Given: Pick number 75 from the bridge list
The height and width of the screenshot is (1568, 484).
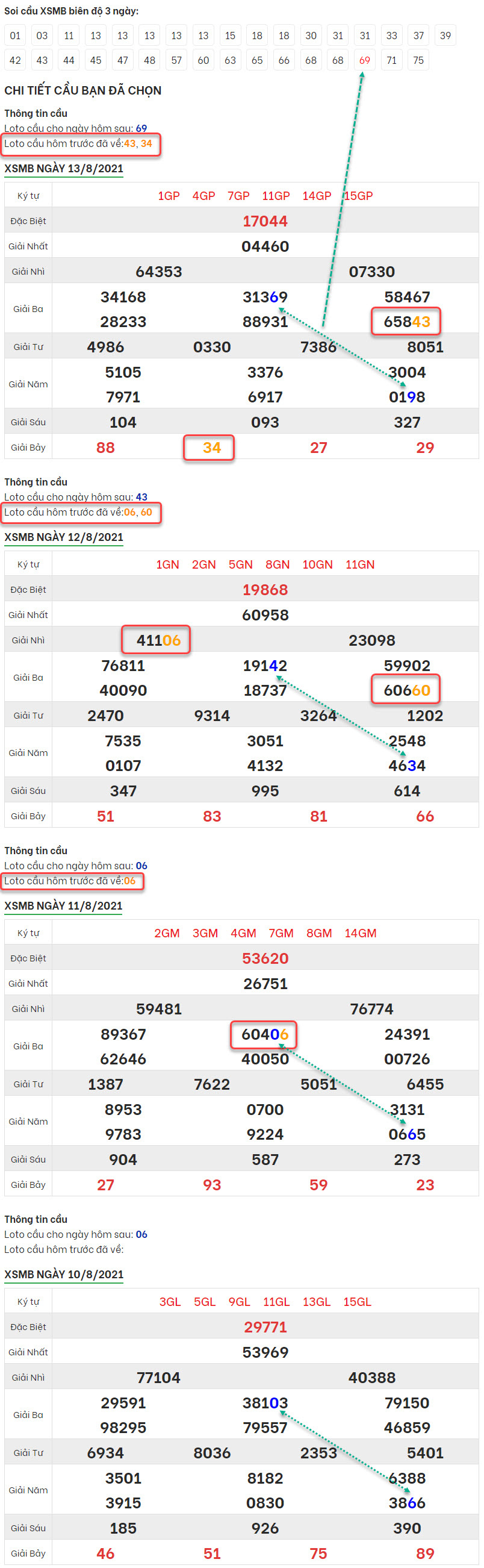Looking at the screenshot, I should 418,60.
